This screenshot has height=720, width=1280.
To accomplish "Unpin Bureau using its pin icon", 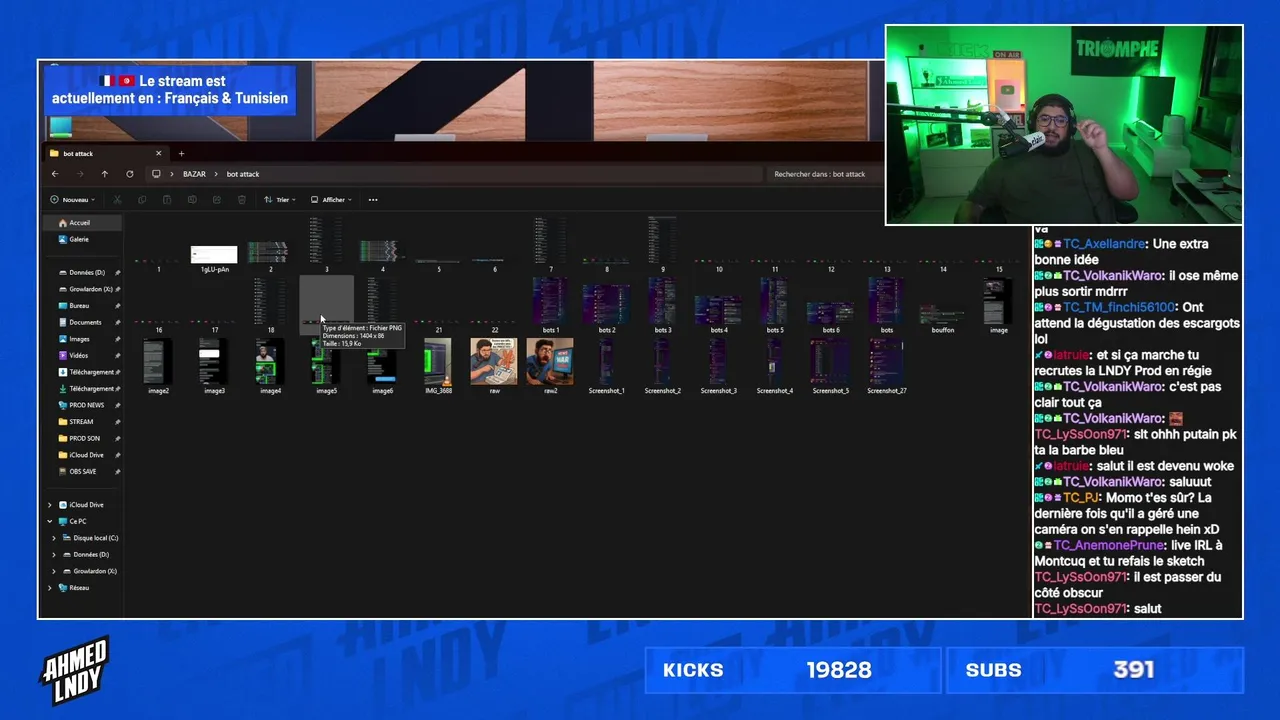I will (x=117, y=306).
